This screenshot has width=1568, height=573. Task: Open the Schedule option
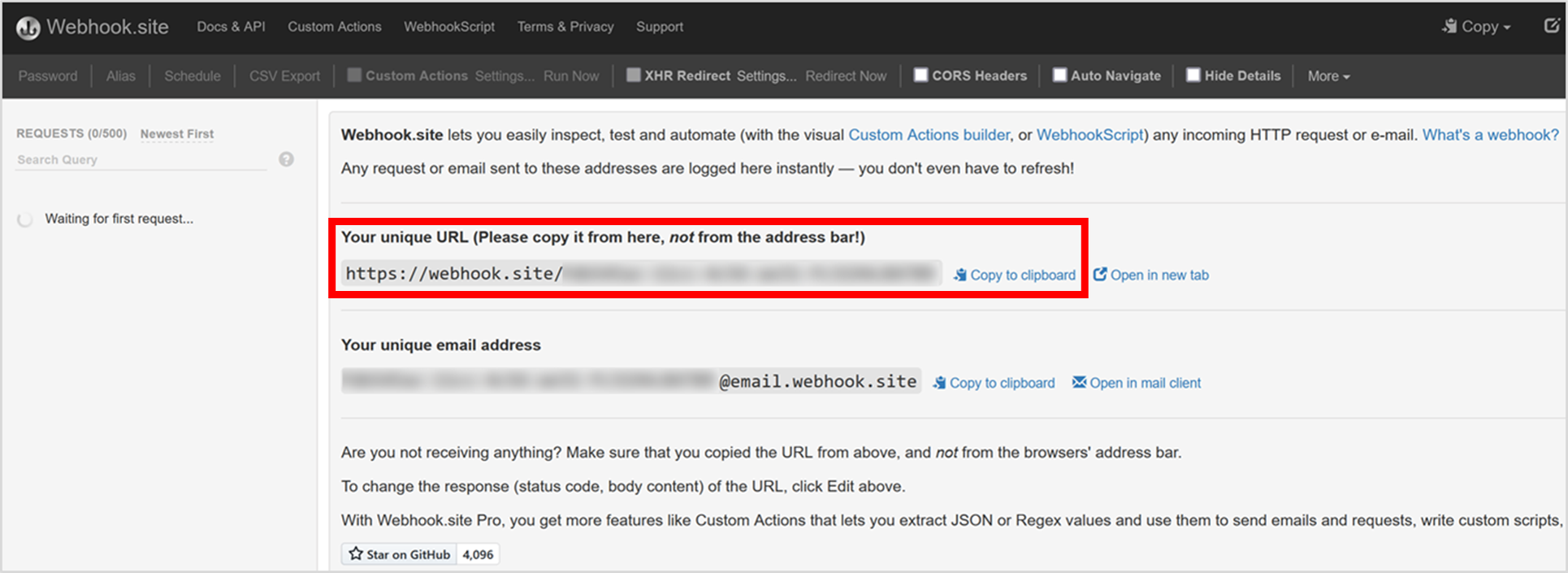(193, 76)
